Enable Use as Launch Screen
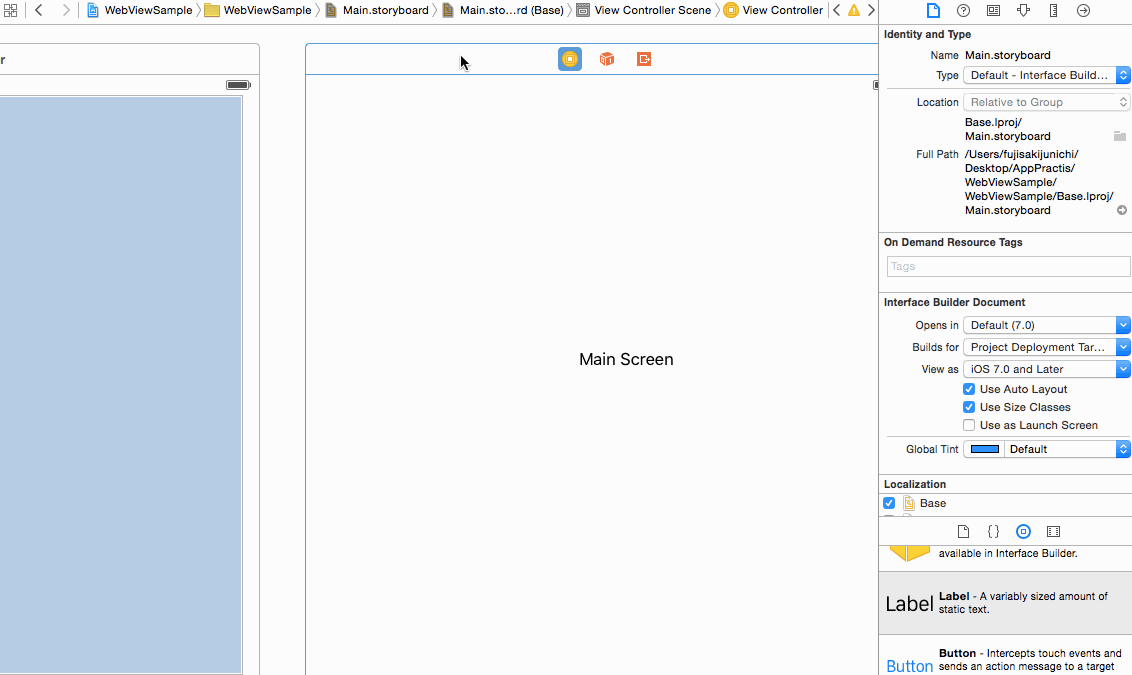The image size is (1132, 675). [x=969, y=425]
